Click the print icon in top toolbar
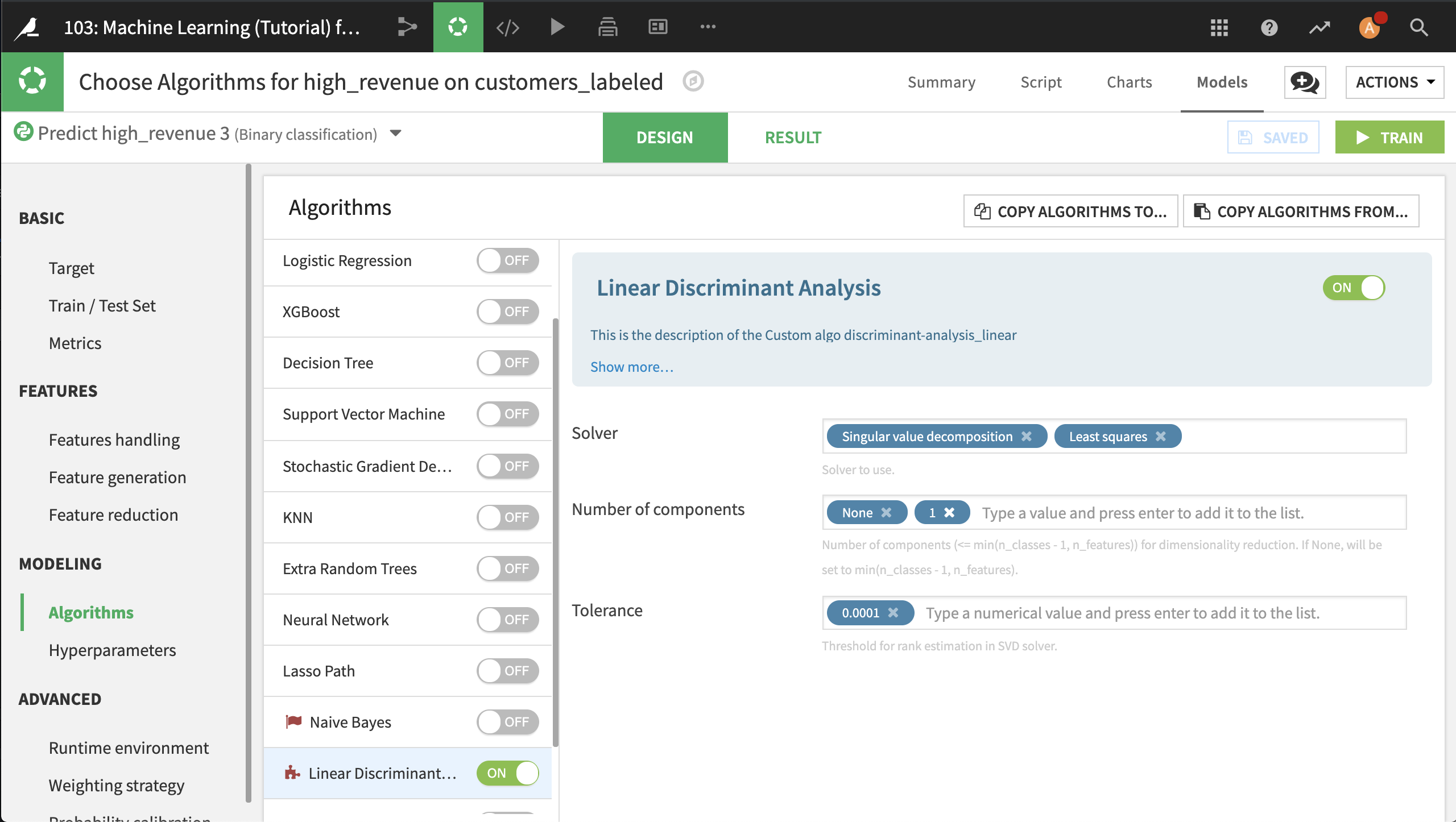 [607, 26]
